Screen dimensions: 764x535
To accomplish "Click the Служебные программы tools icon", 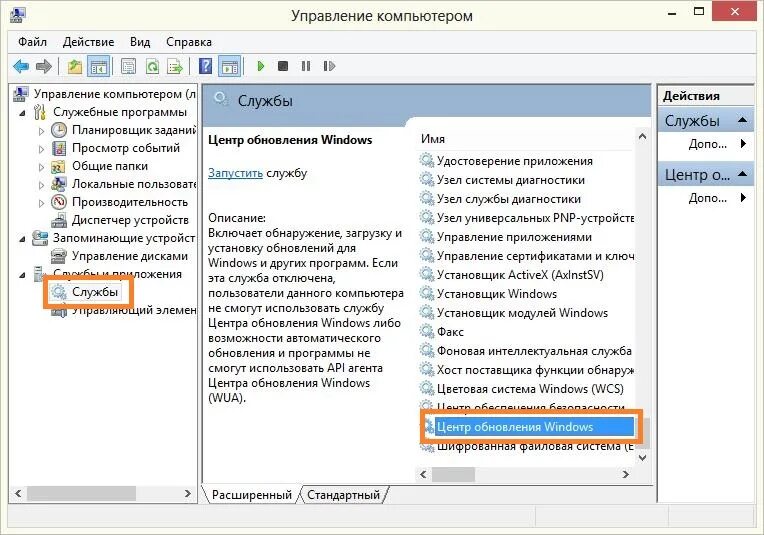I will tap(40, 112).
